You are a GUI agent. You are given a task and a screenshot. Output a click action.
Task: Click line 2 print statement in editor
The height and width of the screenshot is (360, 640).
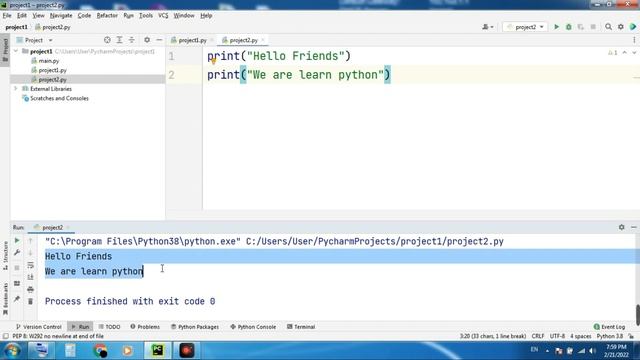click(299, 75)
